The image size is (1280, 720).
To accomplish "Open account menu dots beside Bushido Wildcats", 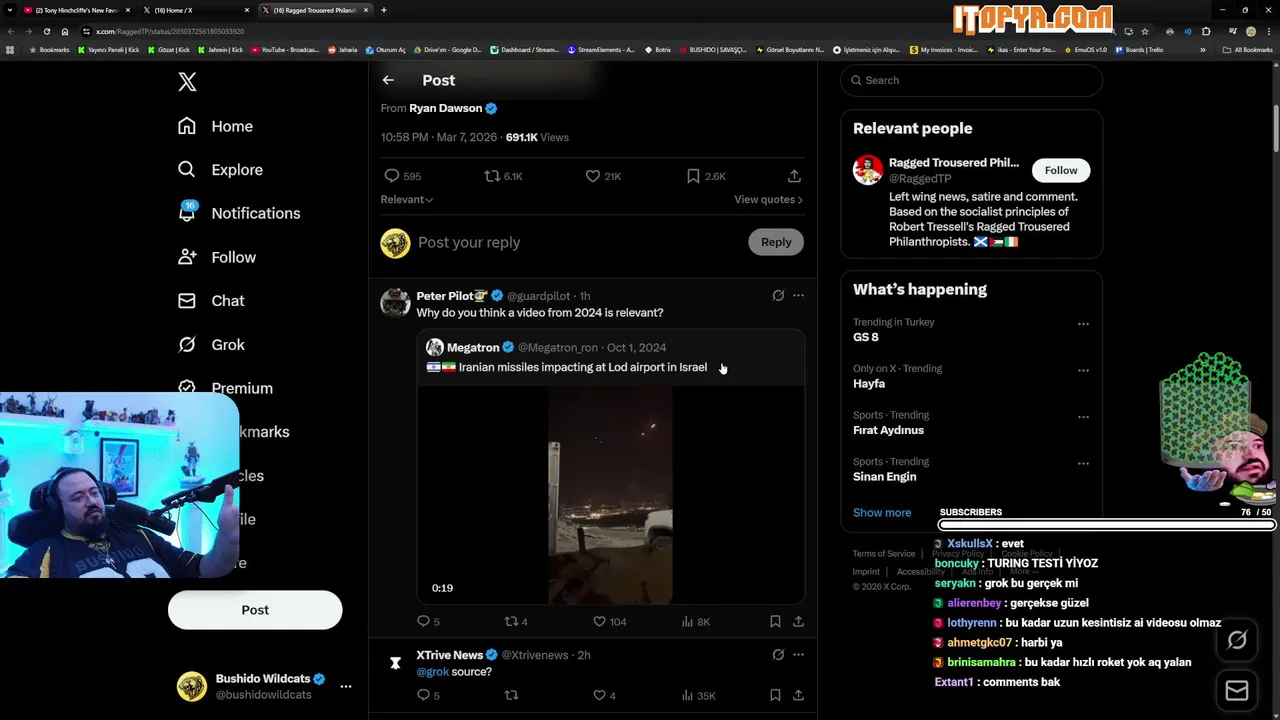I will tap(345, 687).
